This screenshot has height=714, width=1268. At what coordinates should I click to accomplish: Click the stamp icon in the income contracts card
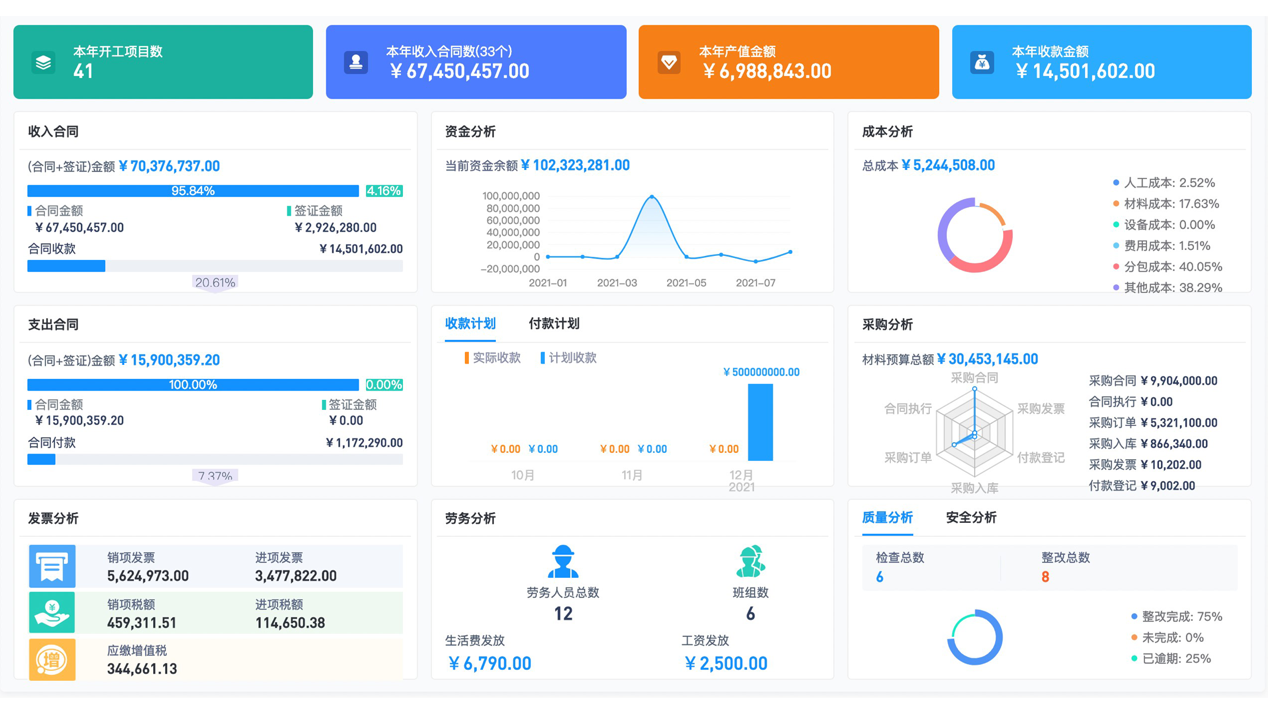click(x=356, y=62)
